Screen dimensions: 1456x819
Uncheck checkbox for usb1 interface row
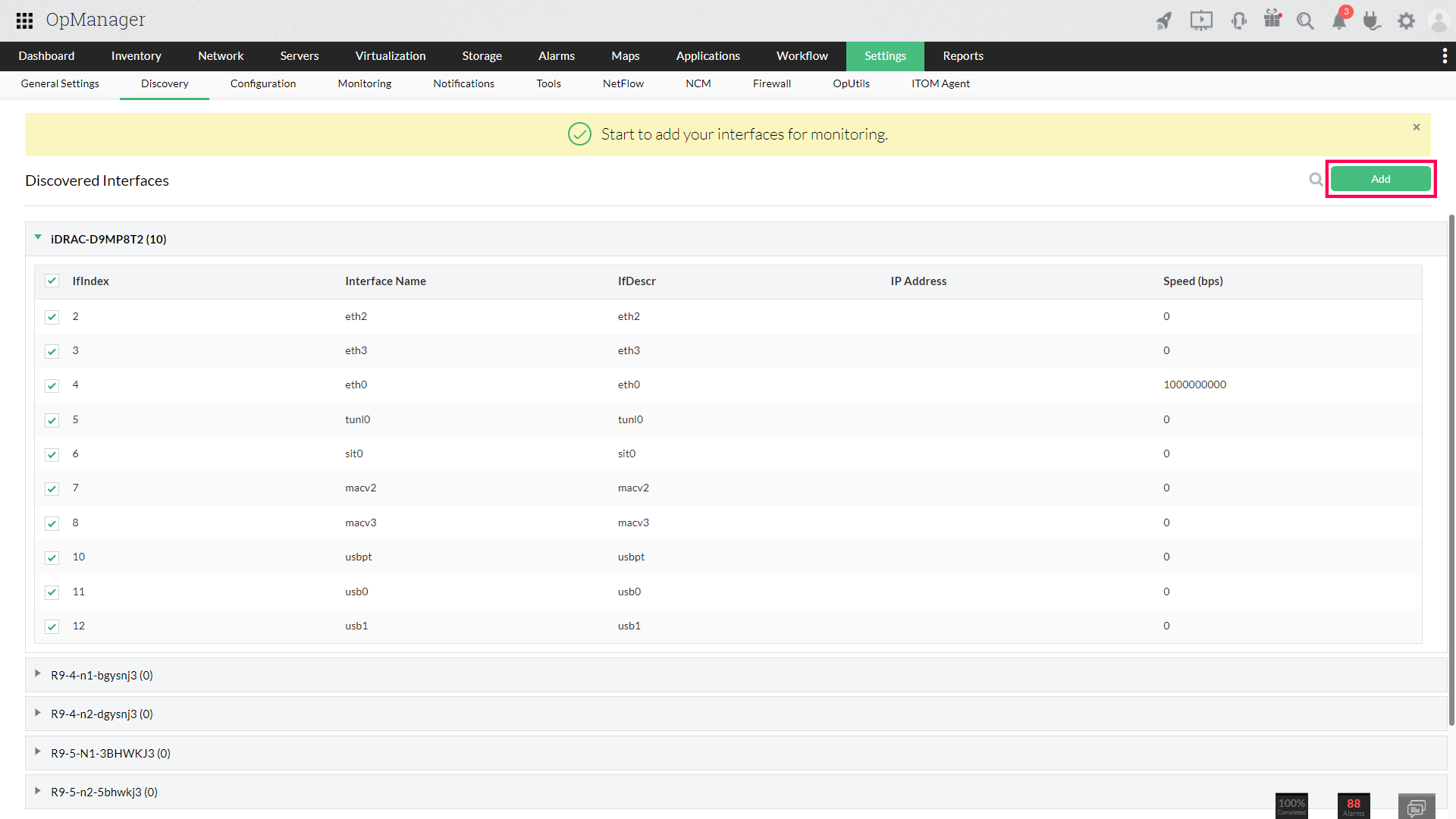coord(52,626)
